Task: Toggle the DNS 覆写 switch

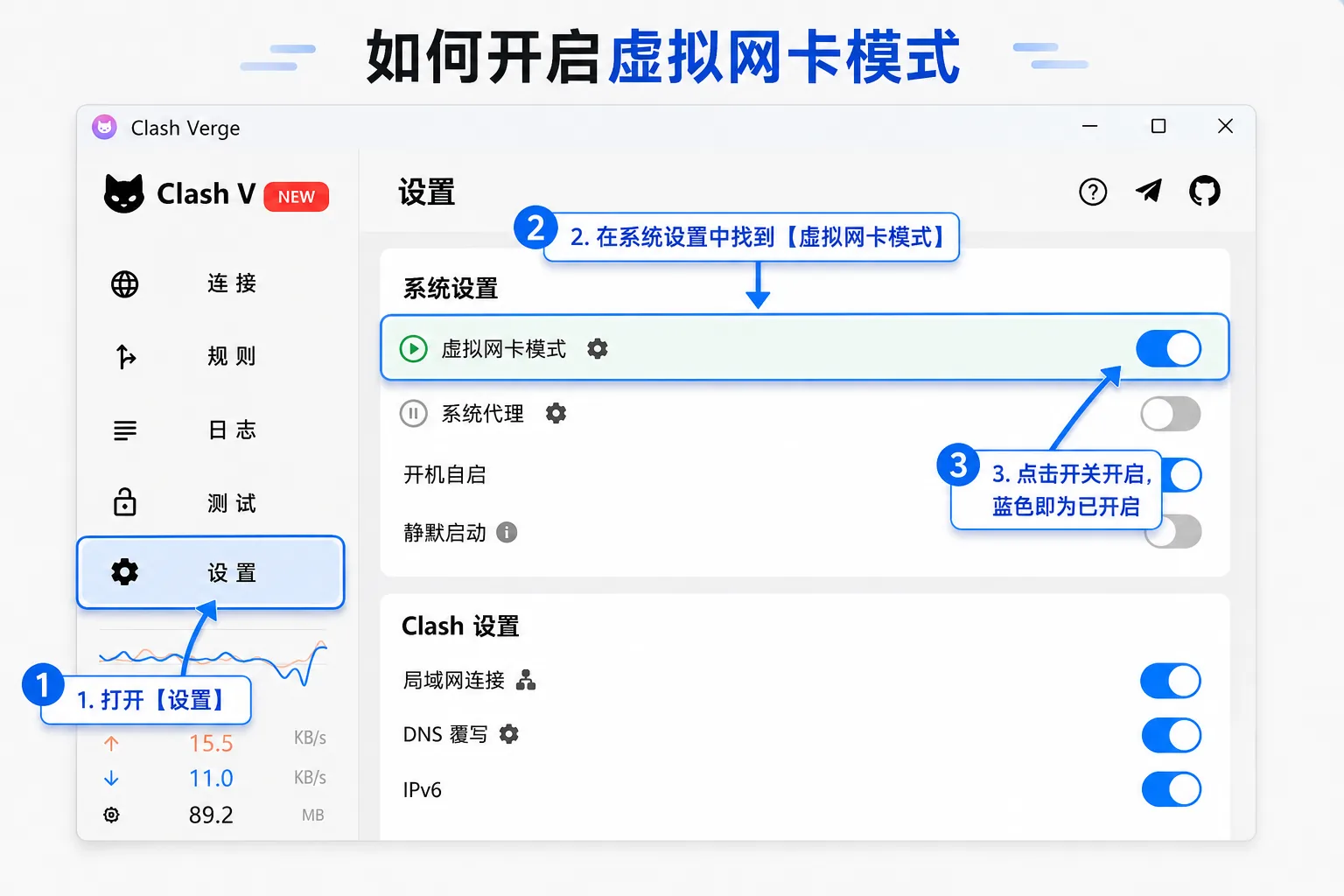Action: tap(1172, 736)
